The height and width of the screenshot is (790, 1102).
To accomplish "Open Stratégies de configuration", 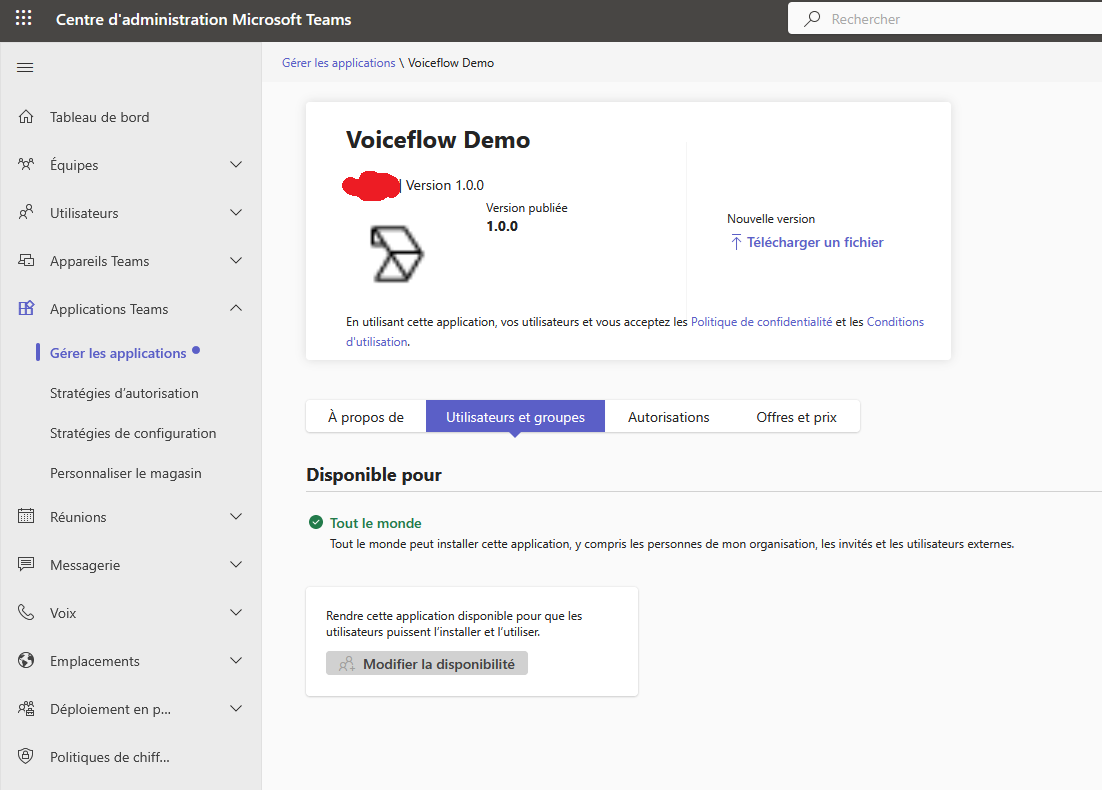I will tap(133, 433).
